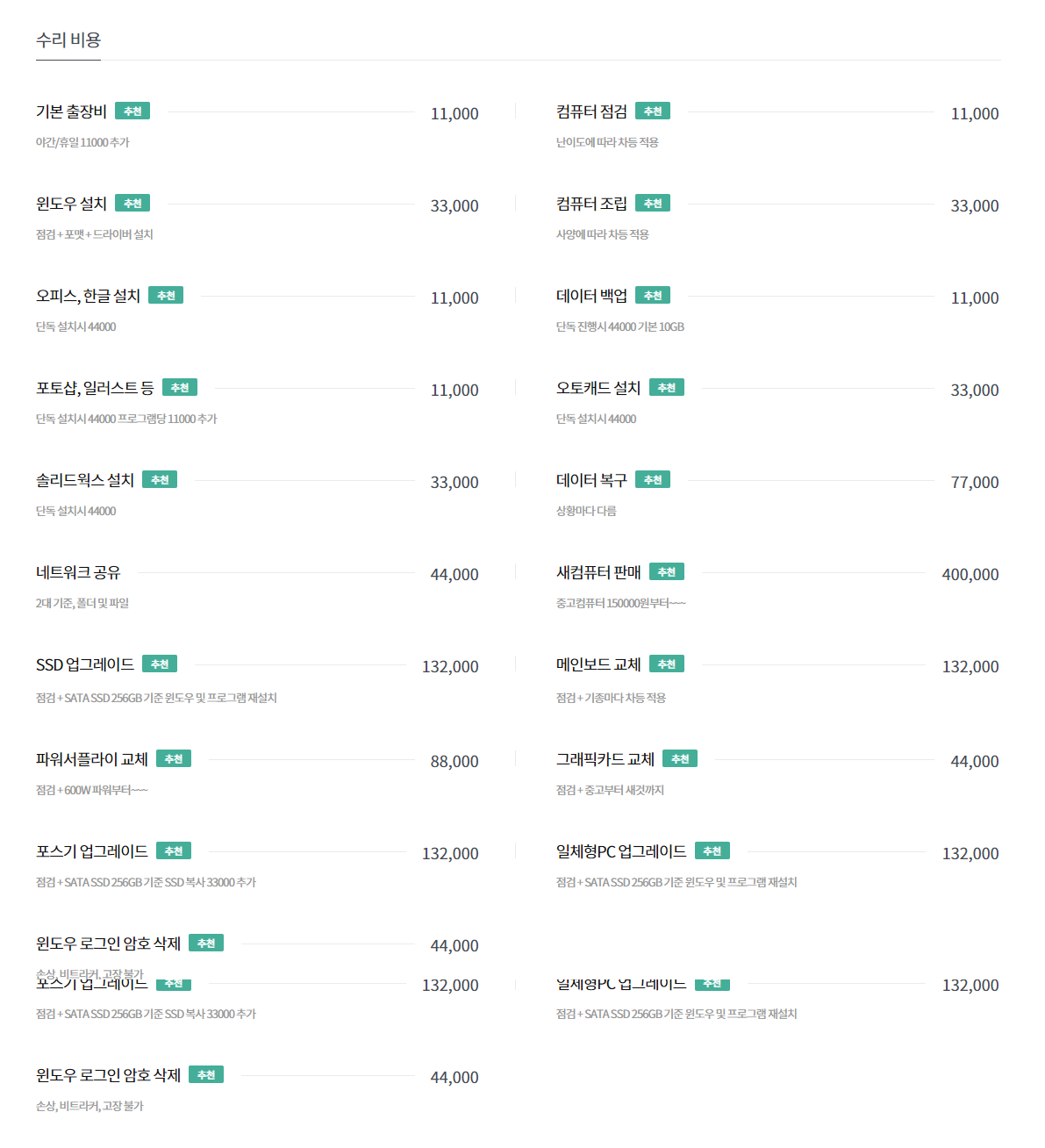
Task: Click the 추천 badge beside 새컴퓨터 판매
Action: (667, 572)
